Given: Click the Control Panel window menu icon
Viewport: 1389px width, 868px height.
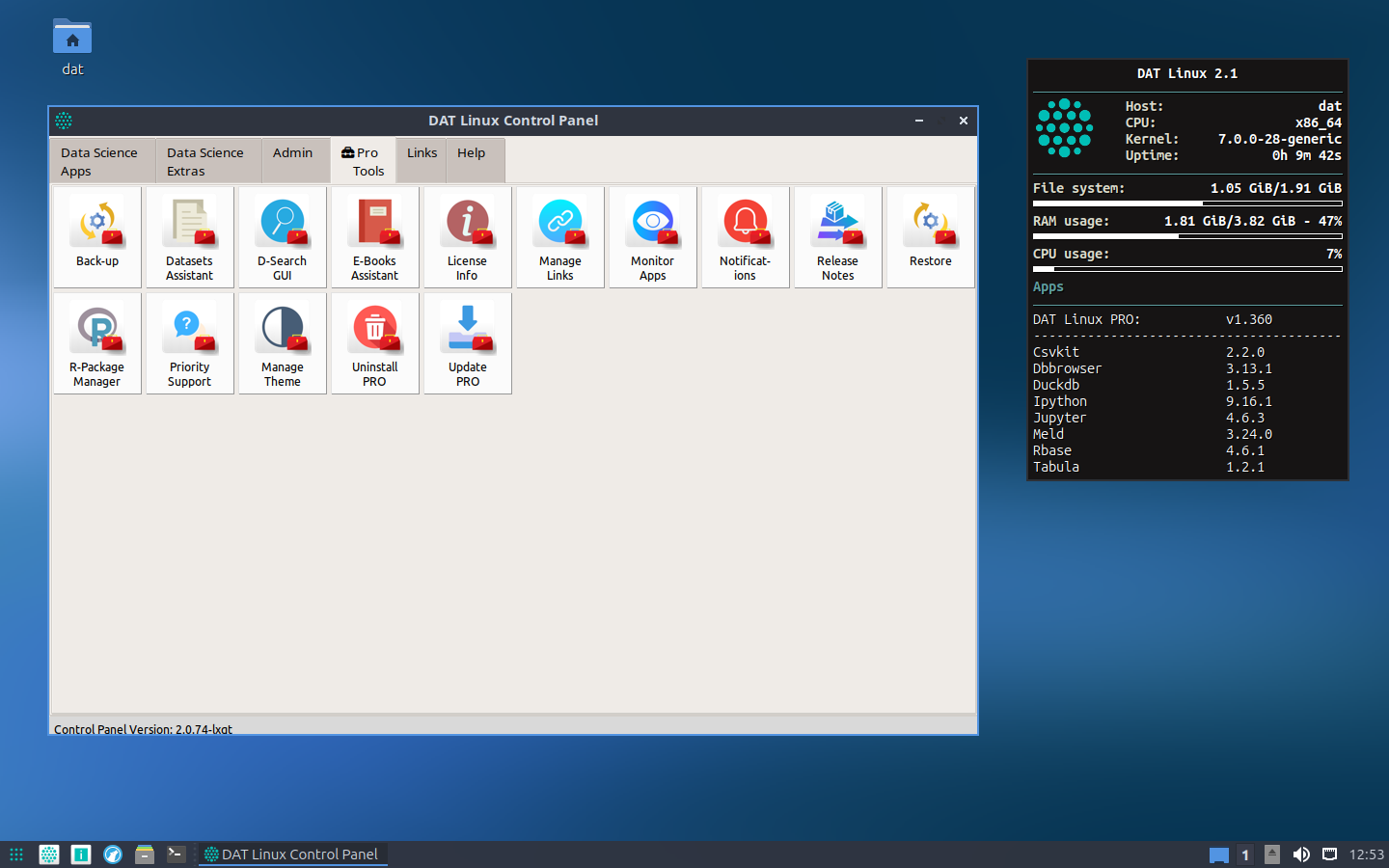Looking at the screenshot, I should pos(64,121).
